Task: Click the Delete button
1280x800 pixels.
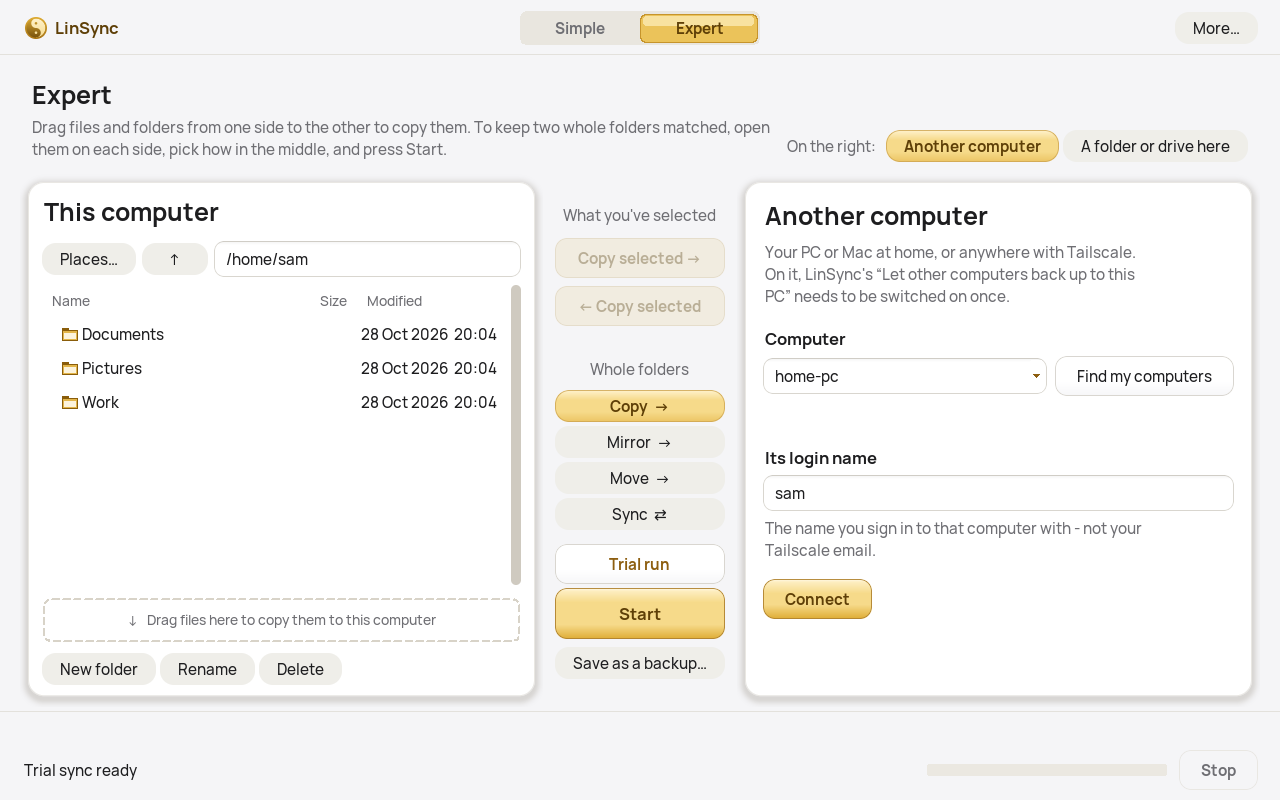Action: (x=300, y=669)
